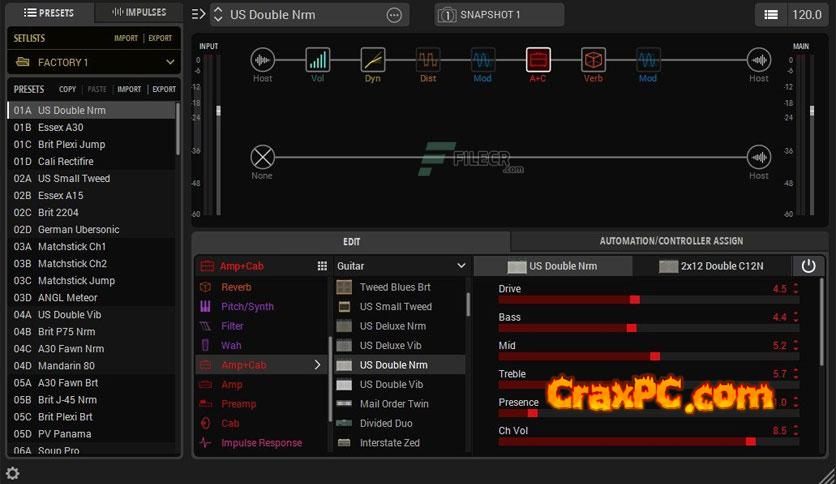Expand the Factory 1 setlist dropdown
This screenshot has height=484, width=836.
click(94, 62)
